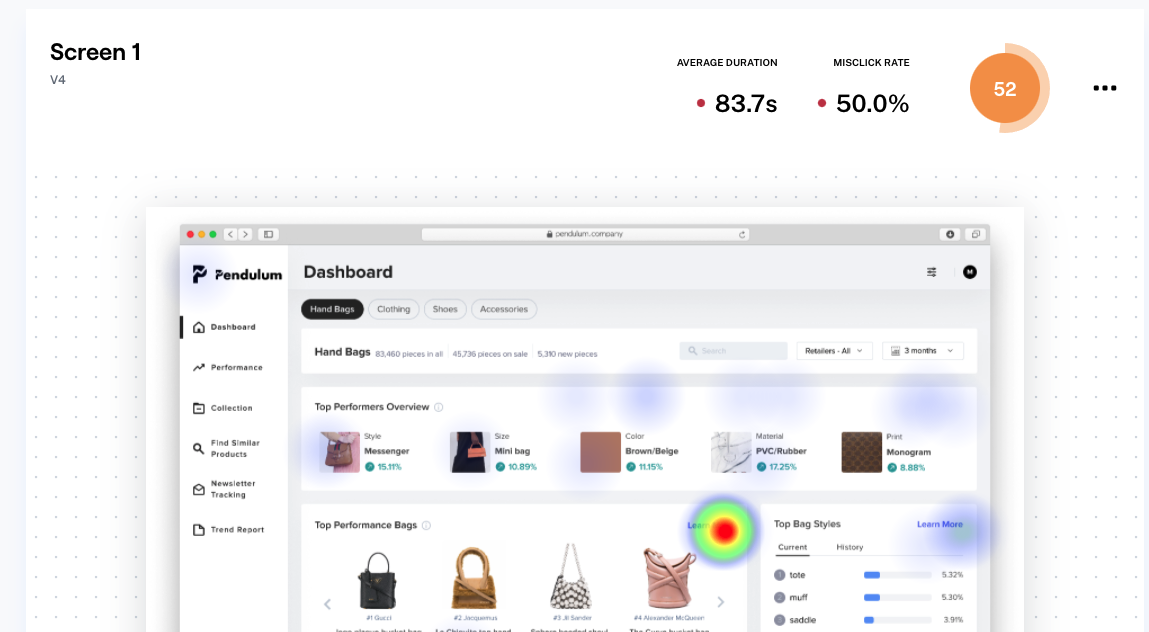The image size is (1149, 632).
Task: Click the black M profile avatar
Action: (969, 272)
